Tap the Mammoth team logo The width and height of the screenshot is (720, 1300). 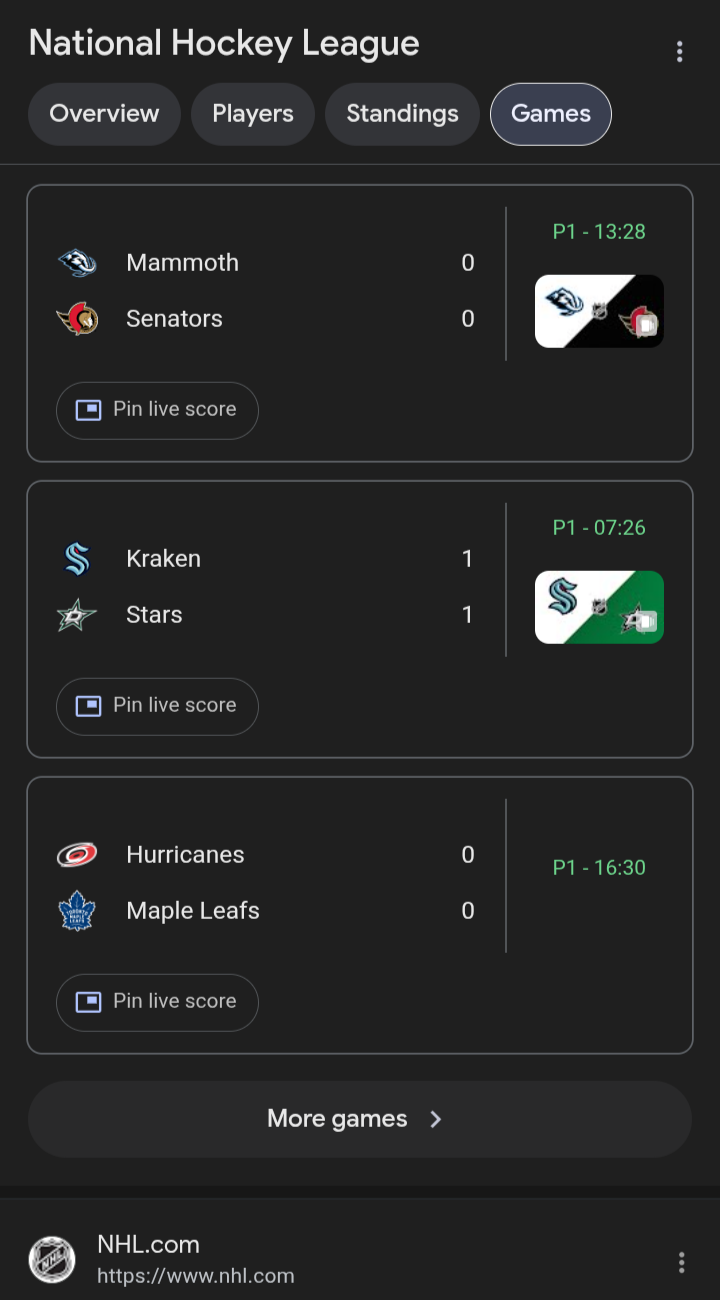[x=77, y=263]
